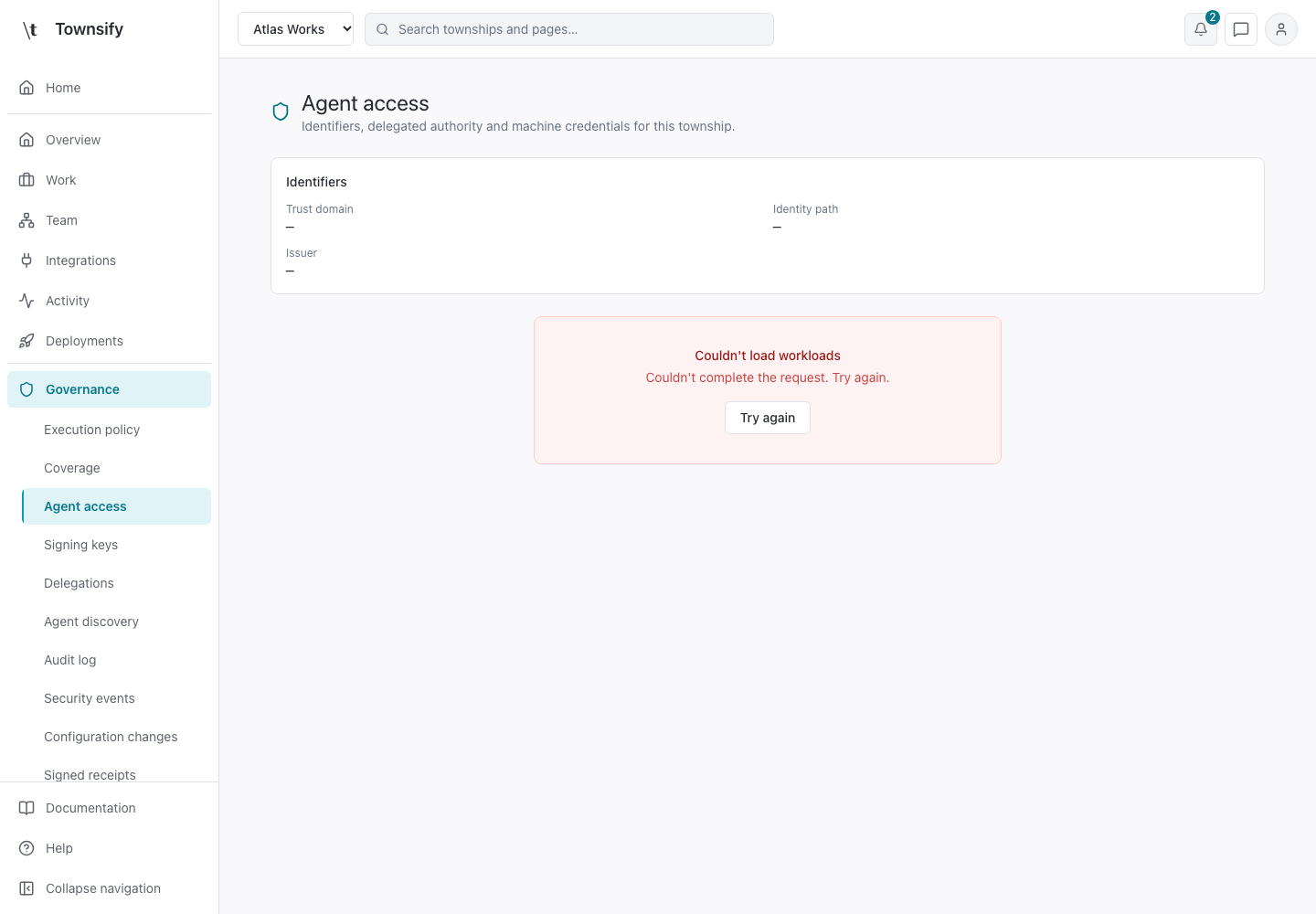Click the Governance shield icon
This screenshot has width=1316, height=914.
click(x=27, y=389)
